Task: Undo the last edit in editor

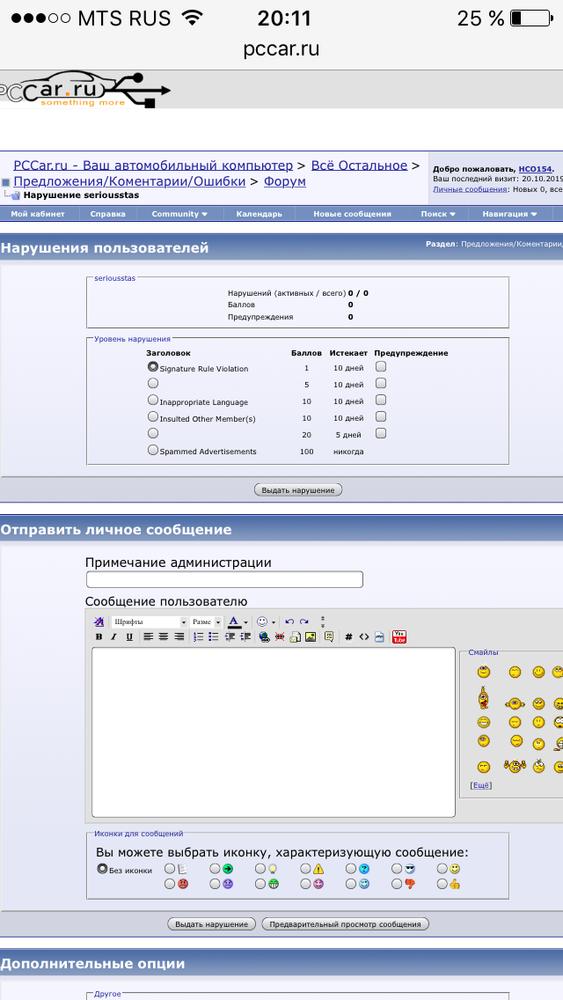Action: [289, 622]
